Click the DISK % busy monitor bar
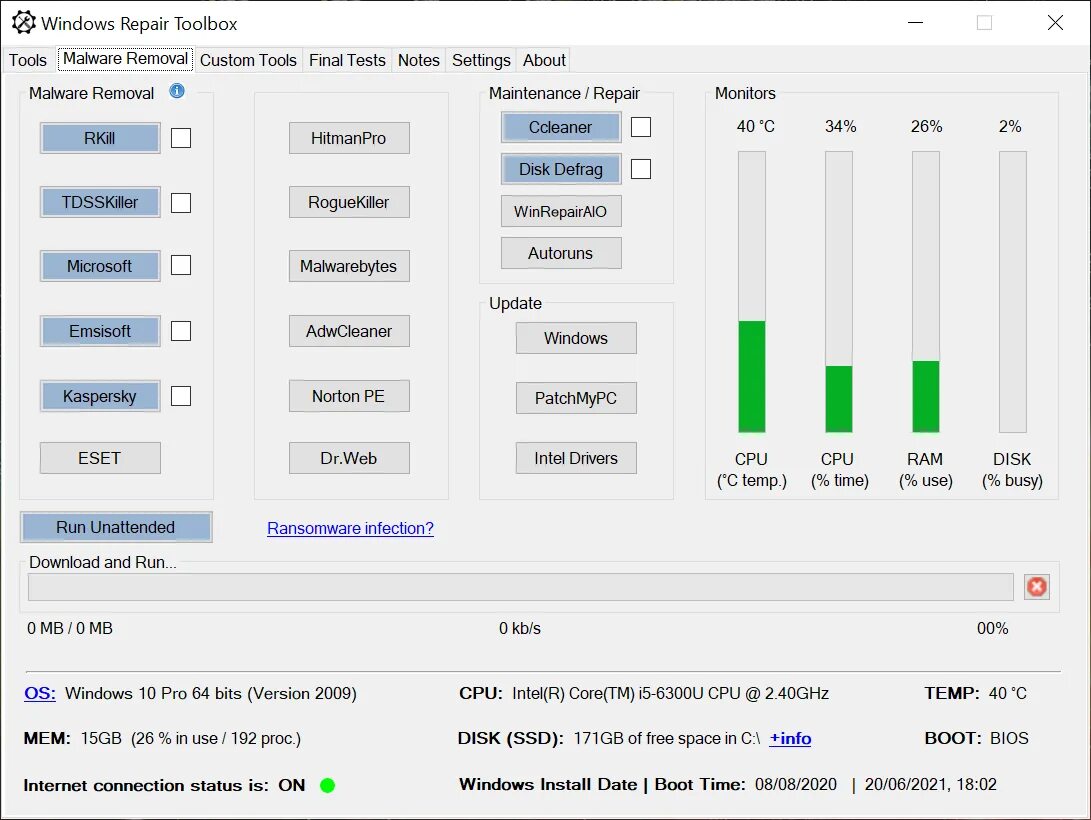 (x=1012, y=292)
